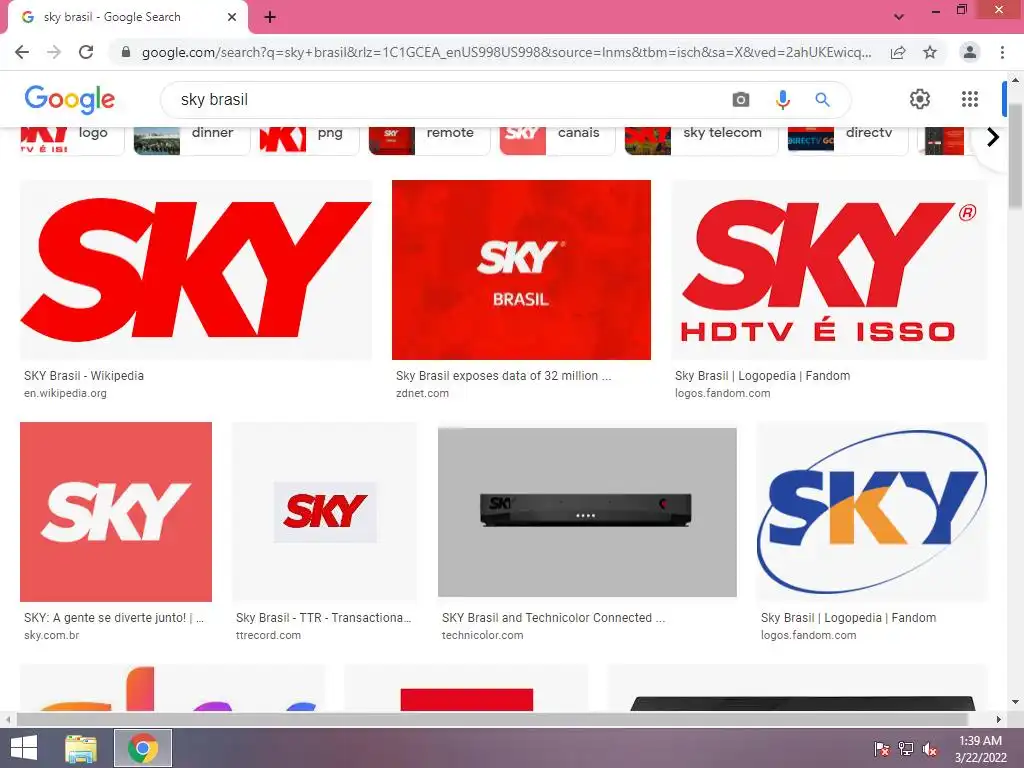Screen dimensions: 1024x768
Task: Share this page from address bar
Action: pyautogui.click(x=898, y=52)
